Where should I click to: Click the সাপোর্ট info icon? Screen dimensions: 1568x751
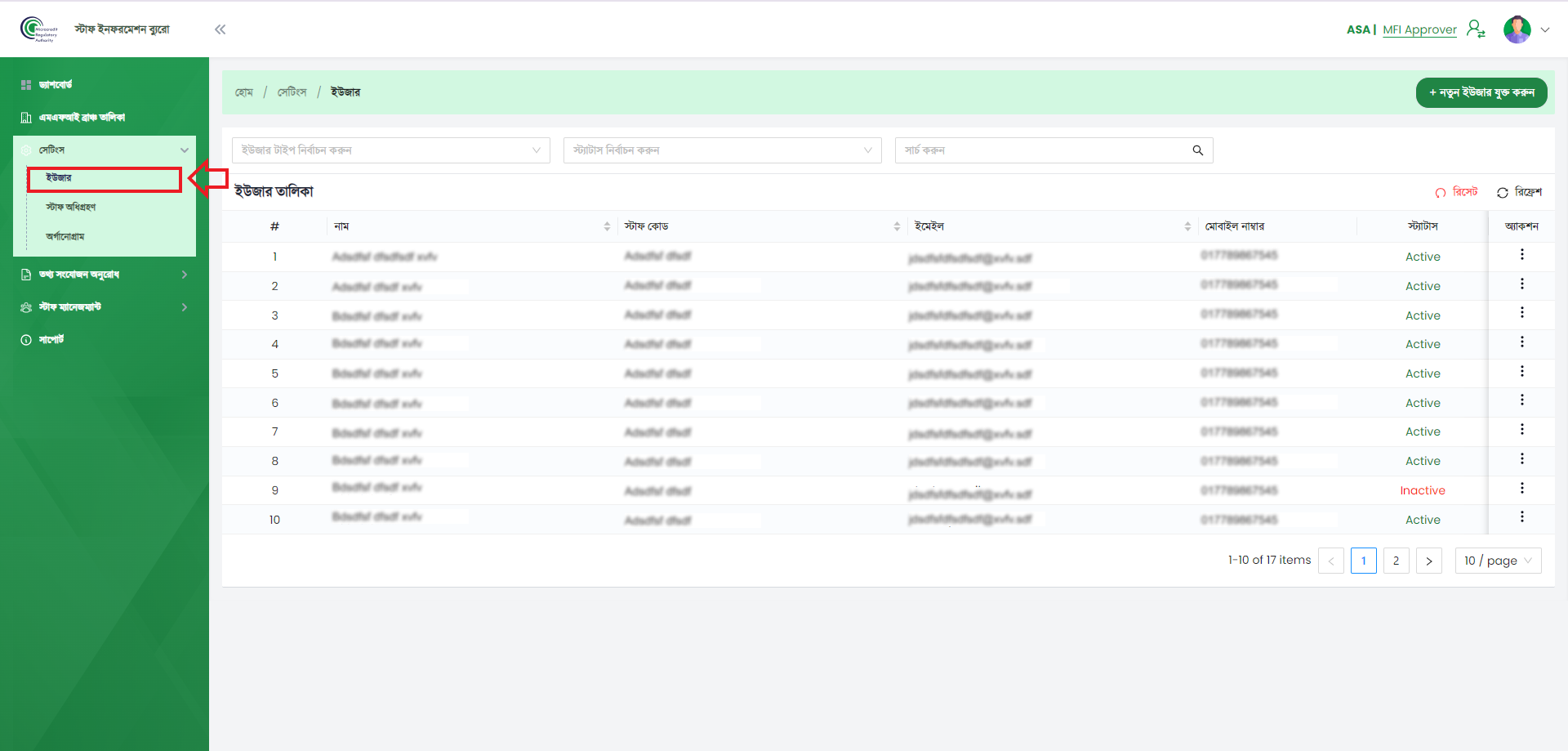(26, 340)
